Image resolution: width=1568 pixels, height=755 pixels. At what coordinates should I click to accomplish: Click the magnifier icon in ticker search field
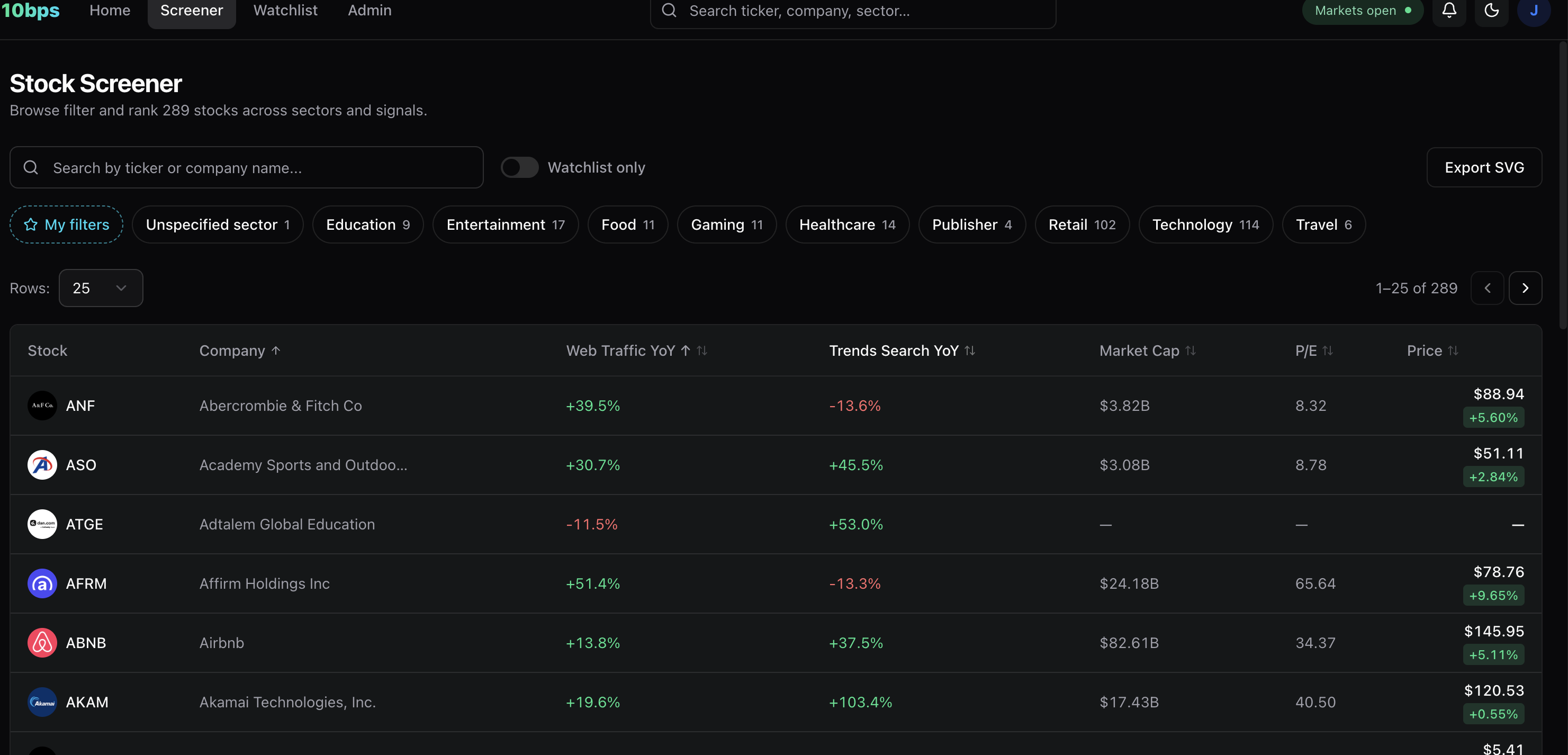(30, 167)
